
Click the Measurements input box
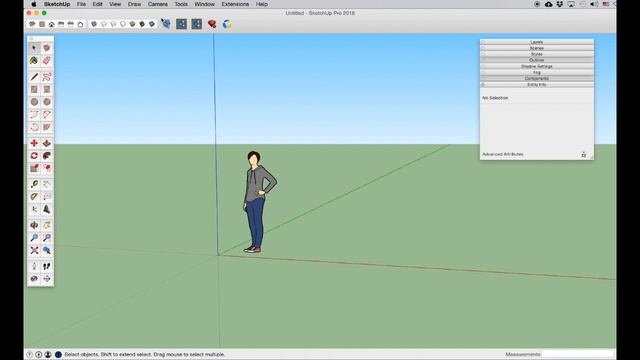[x=578, y=354]
